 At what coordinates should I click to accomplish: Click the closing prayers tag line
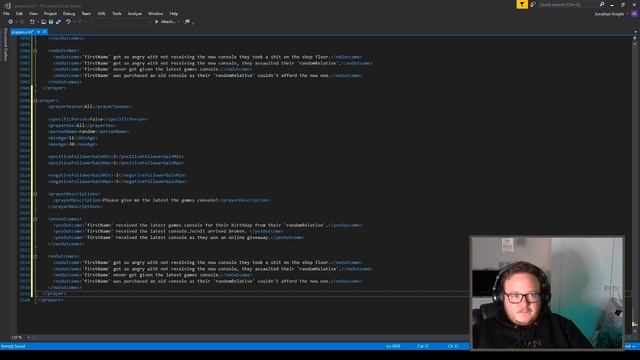tap(50, 300)
